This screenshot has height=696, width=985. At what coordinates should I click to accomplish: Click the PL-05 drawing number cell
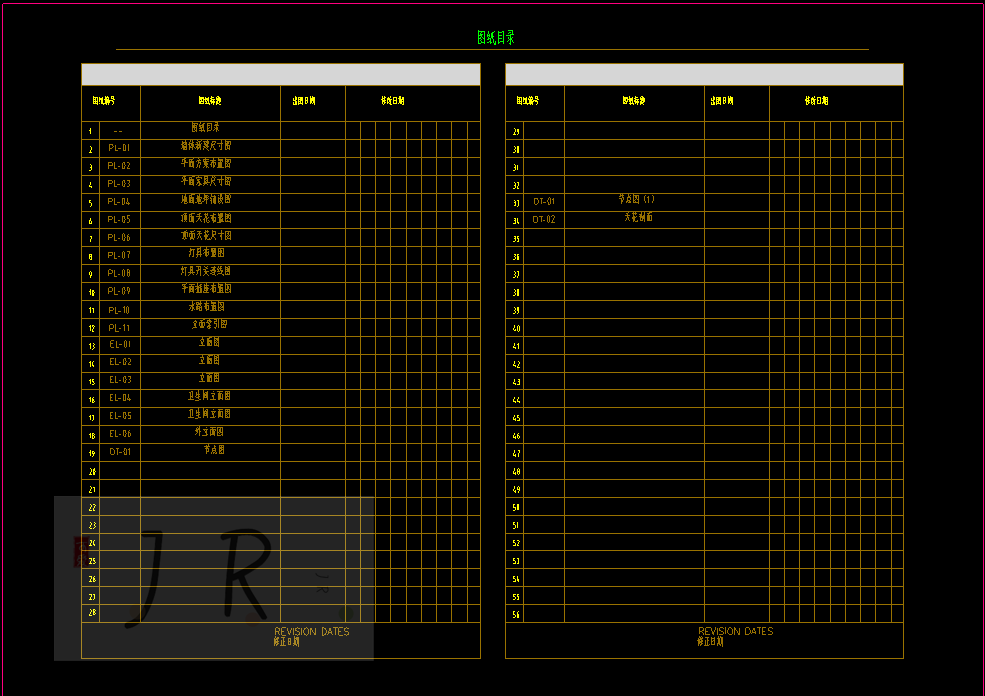click(x=119, y=220)
